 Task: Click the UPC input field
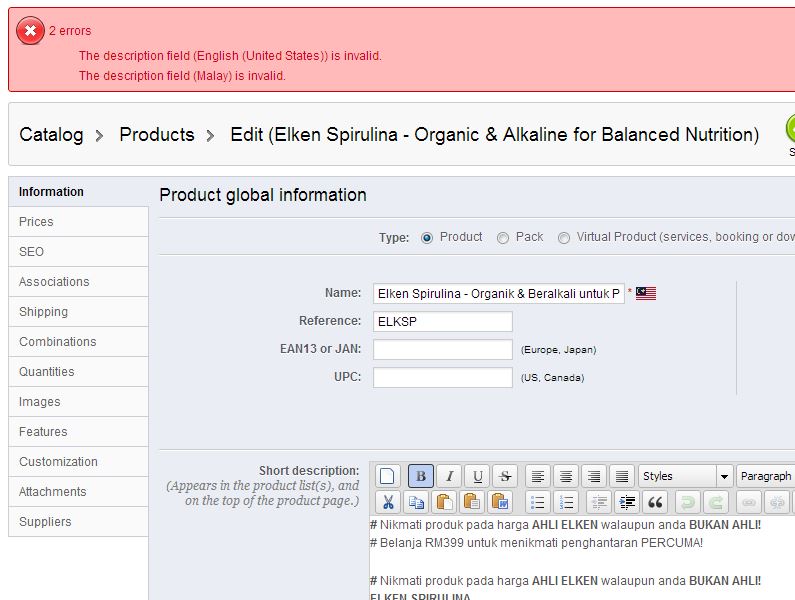point(443,377)
